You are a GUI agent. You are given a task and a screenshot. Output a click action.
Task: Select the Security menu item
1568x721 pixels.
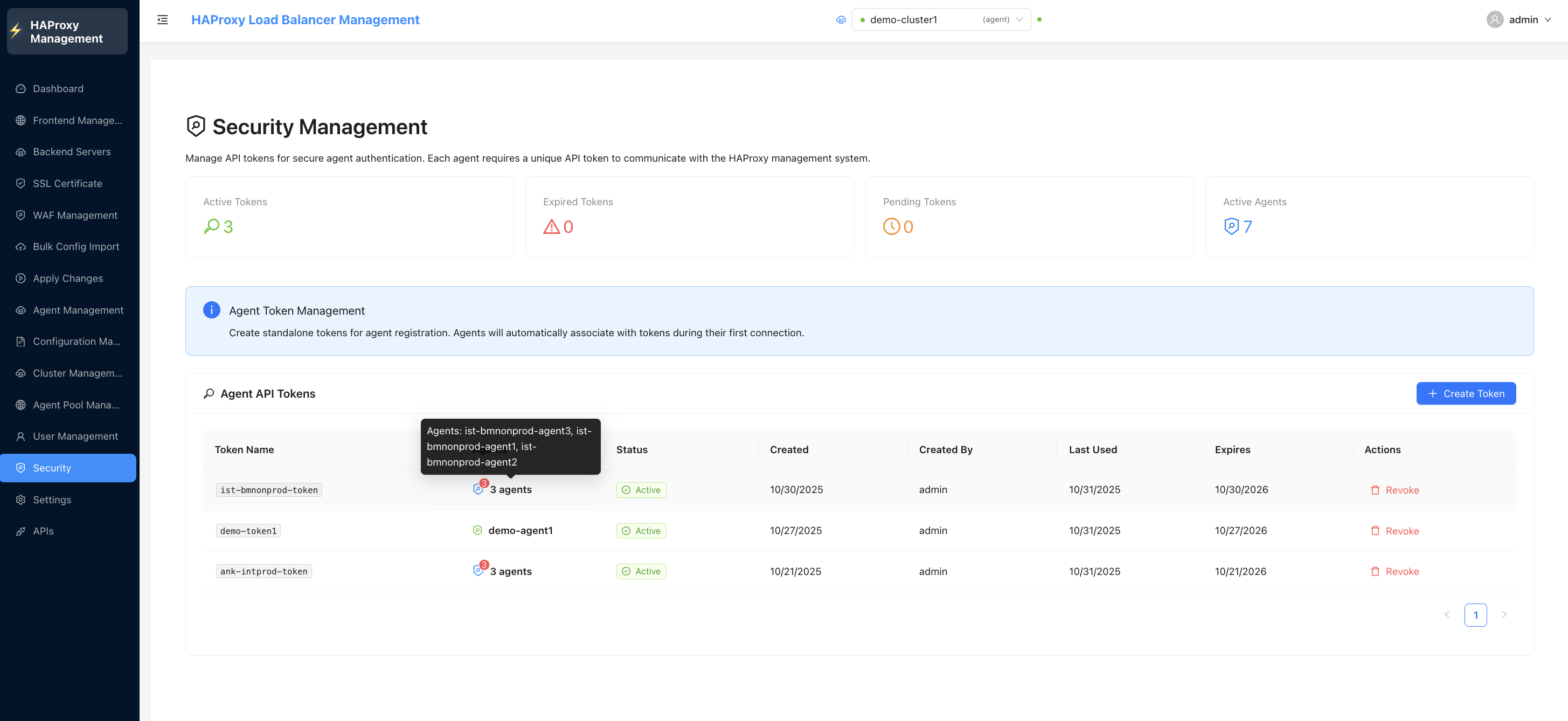click(68, 468)
